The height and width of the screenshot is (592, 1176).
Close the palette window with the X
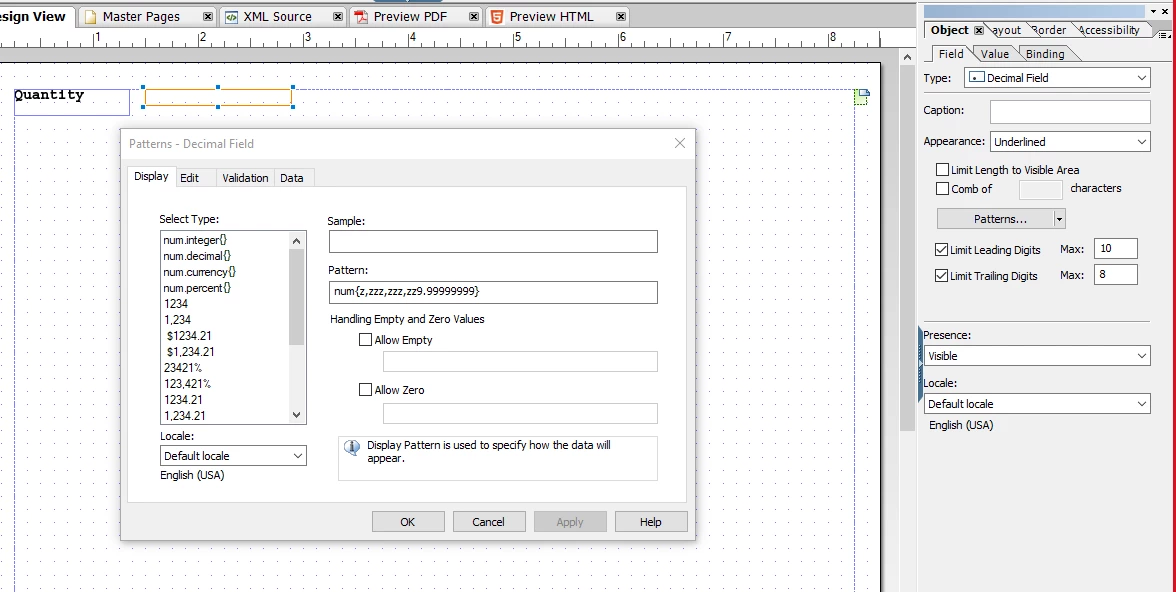click(1166, 11)
